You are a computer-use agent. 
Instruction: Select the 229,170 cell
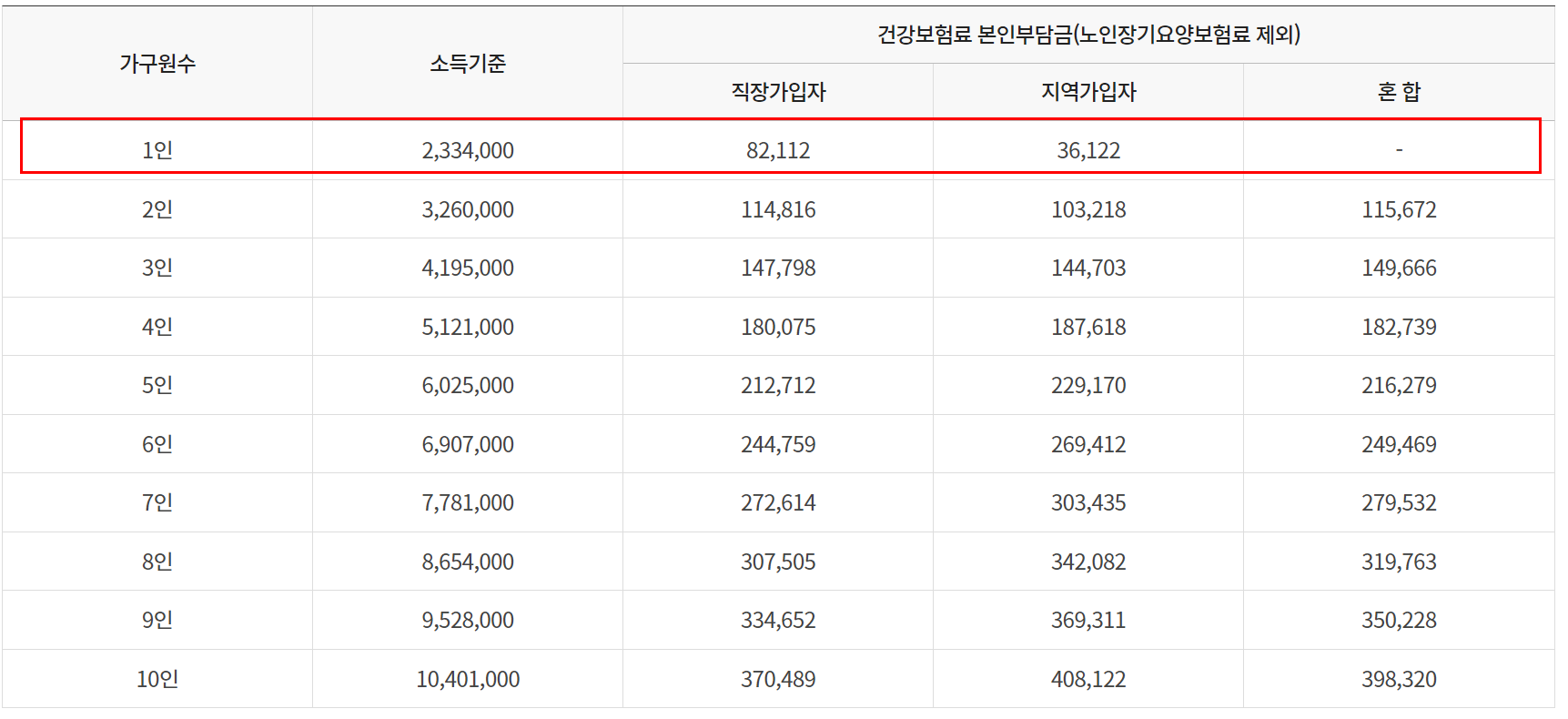1088,385
